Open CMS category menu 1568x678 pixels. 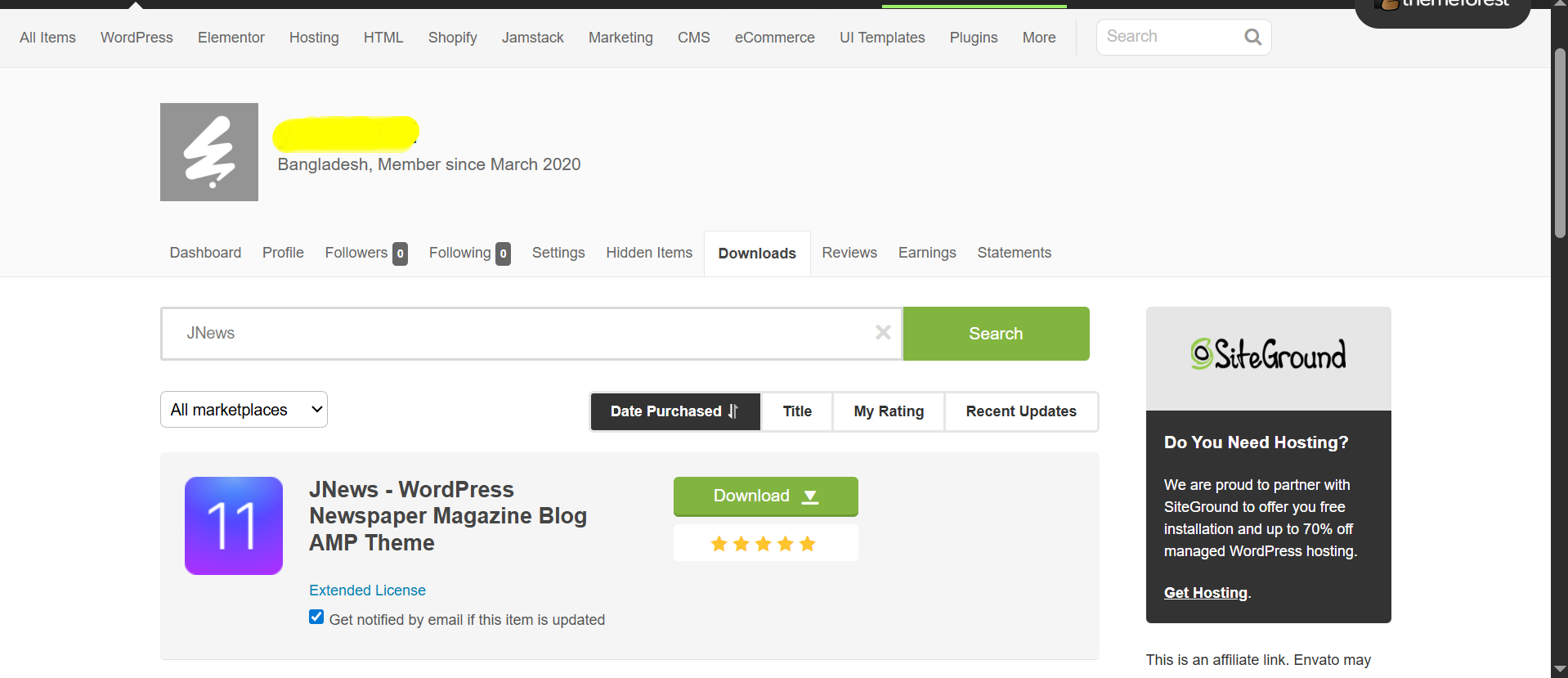693,38
